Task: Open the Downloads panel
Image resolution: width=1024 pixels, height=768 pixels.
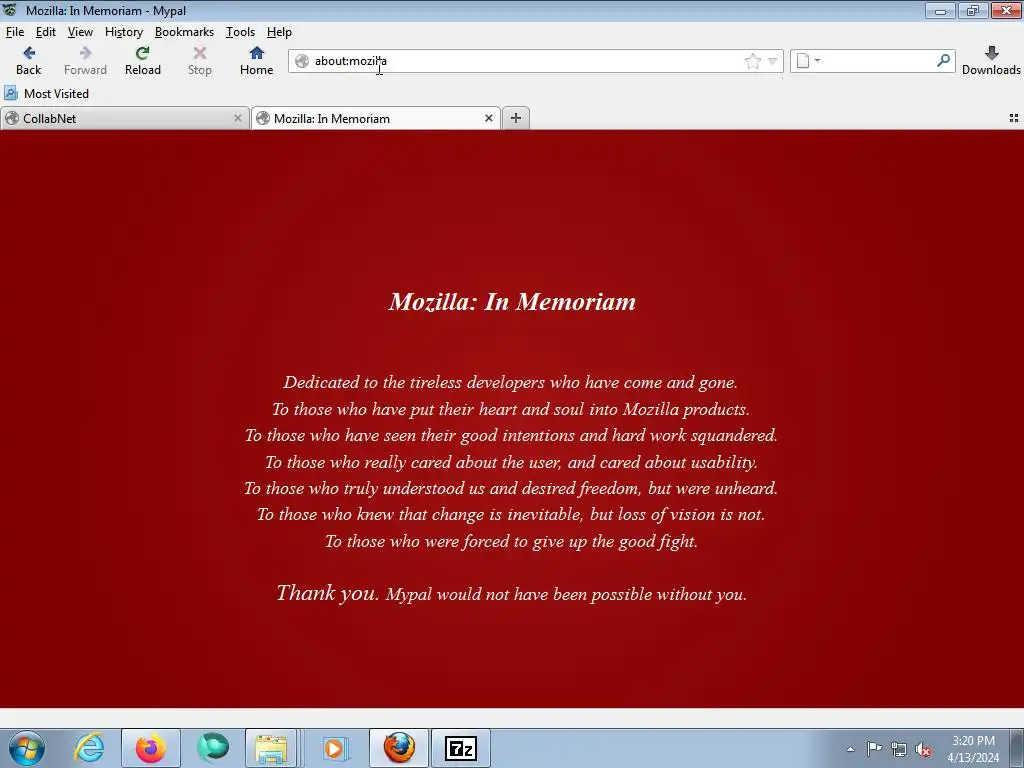Action: pyautogui.click(x=991, y=61)
